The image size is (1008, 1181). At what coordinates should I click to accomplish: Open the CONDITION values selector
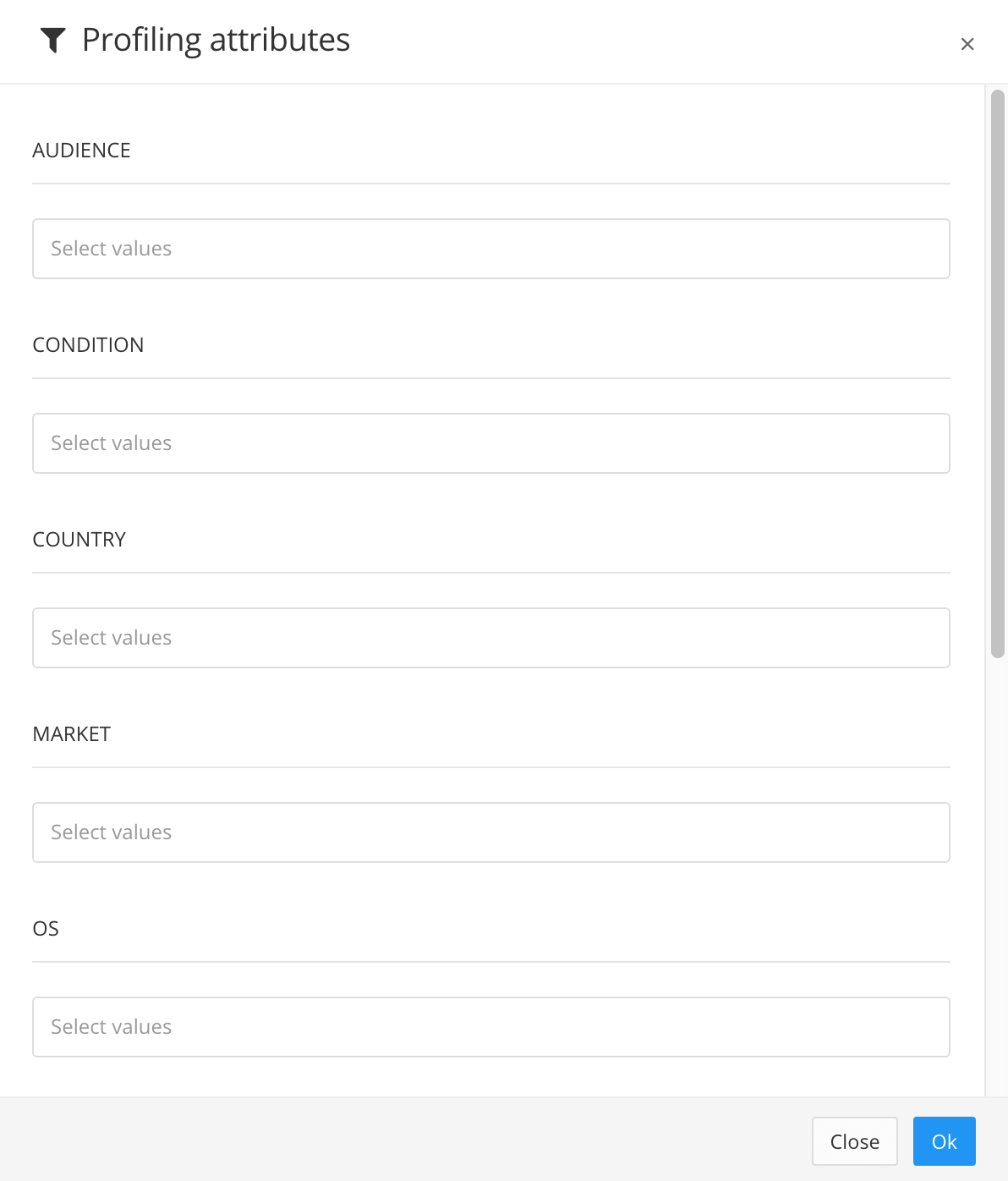pos(491,442)
